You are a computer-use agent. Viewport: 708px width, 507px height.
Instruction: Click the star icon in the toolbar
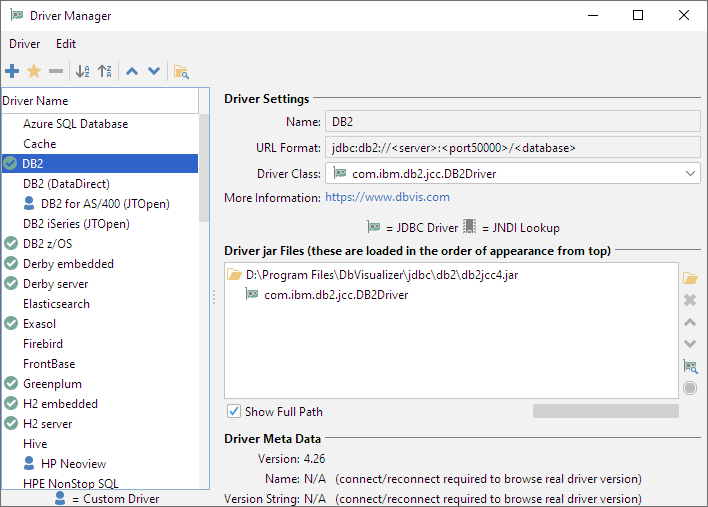click(x=34, y=71)
